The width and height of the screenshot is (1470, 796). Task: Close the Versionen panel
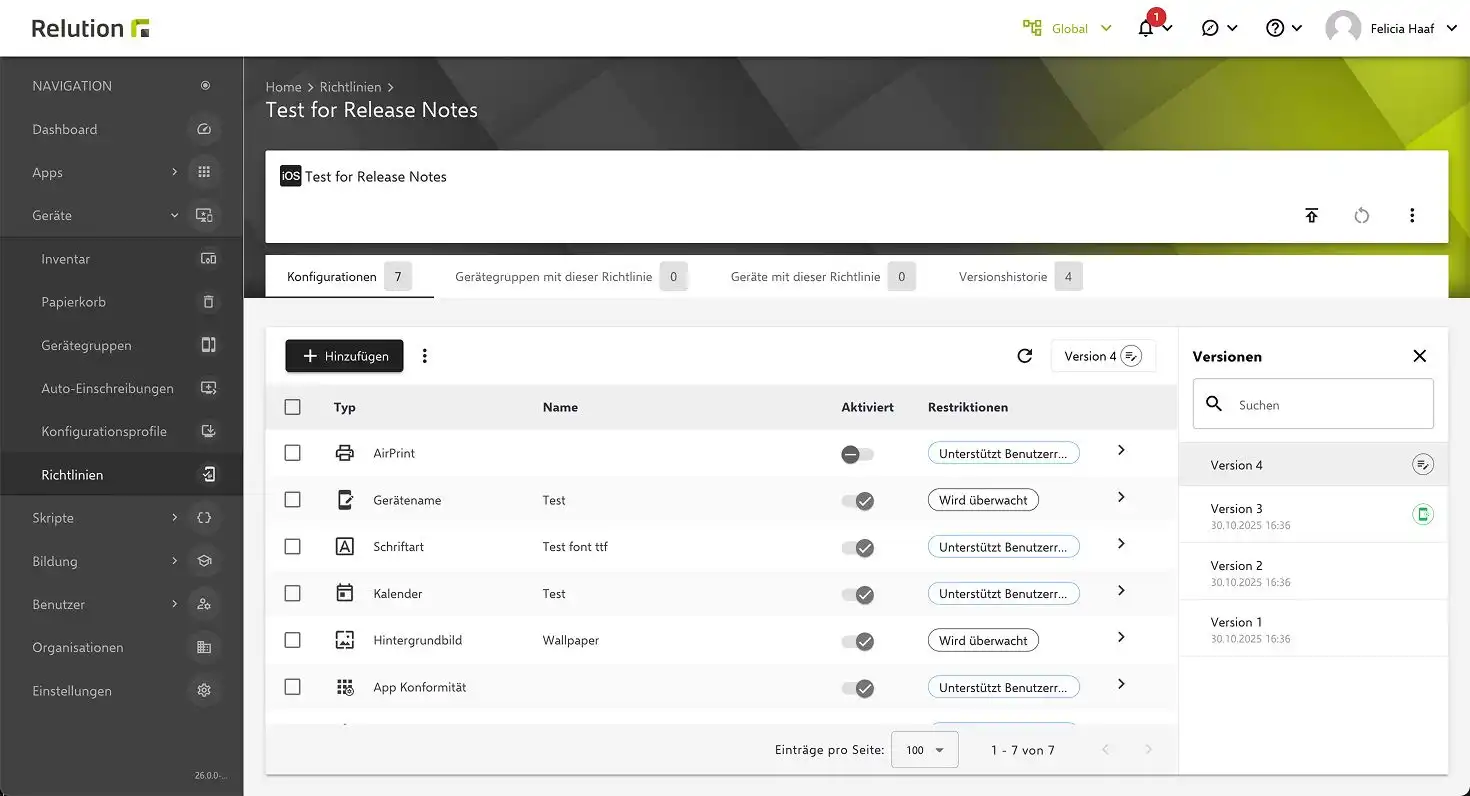tap(1419, 356)
